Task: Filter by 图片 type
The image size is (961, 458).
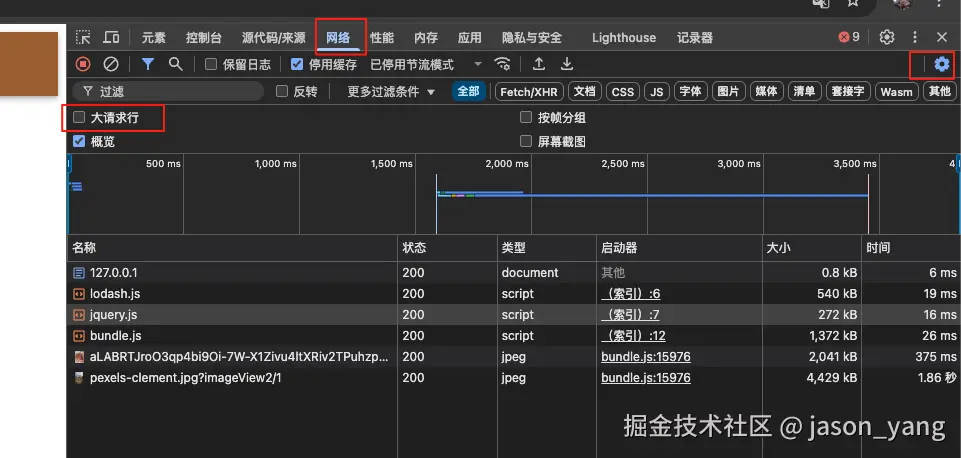Action: pyautogui.click(x=728, y=92)
